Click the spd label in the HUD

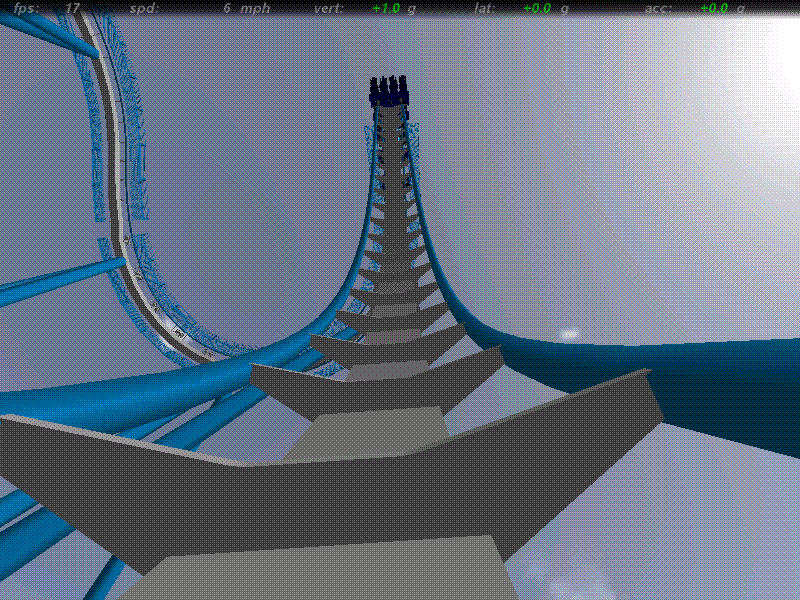[144, 9]
